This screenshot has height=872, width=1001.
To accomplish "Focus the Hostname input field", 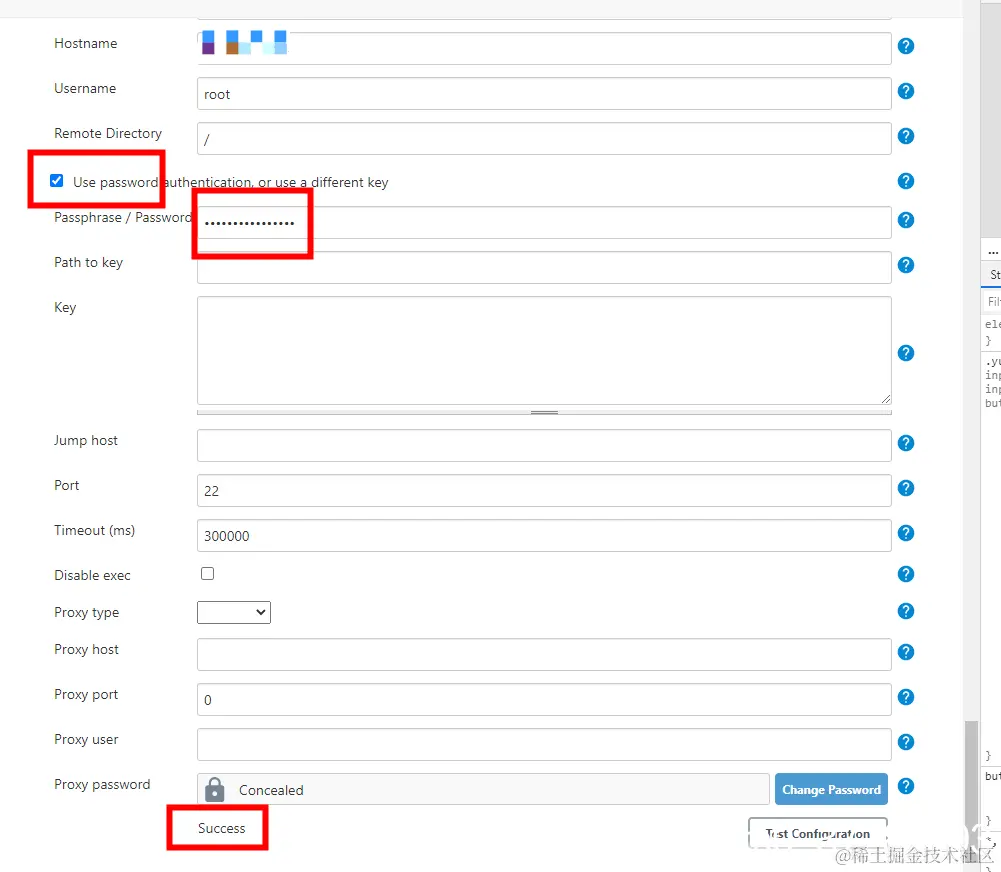I will pos(544,49).
